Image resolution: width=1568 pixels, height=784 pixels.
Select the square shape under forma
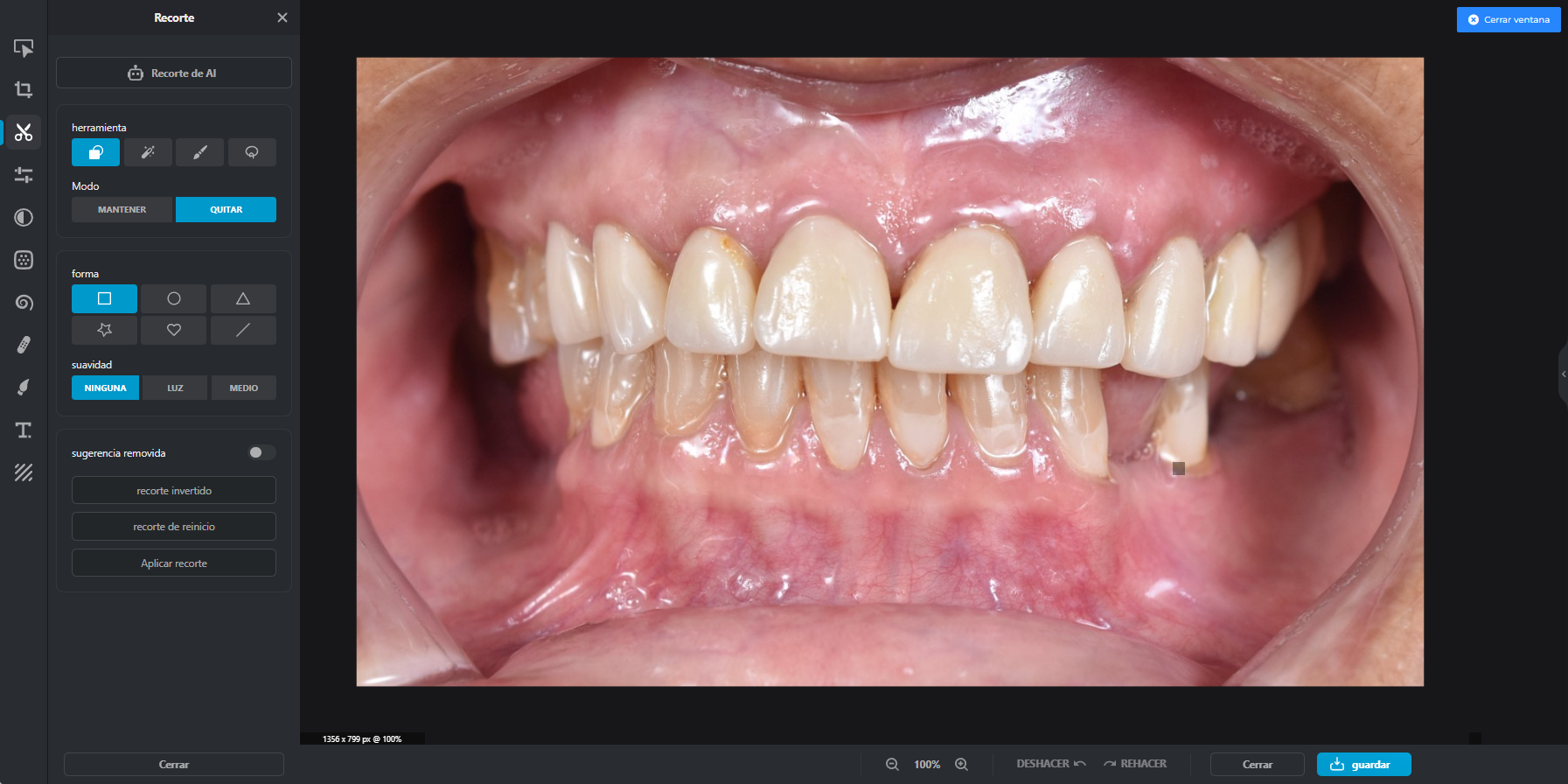(104, 298)
